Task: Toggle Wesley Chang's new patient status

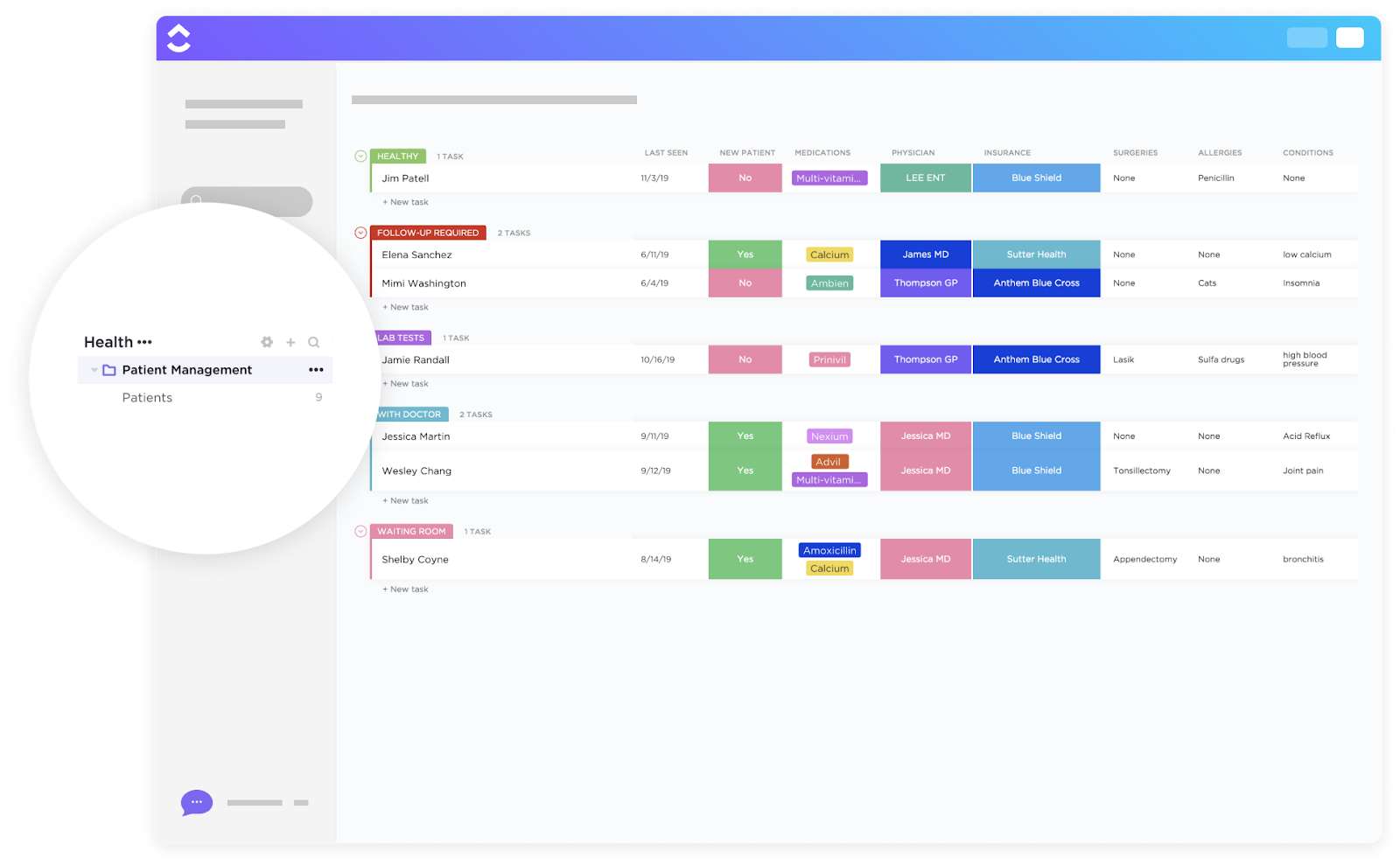Action: pyautogui.click(x=745, y=470)
